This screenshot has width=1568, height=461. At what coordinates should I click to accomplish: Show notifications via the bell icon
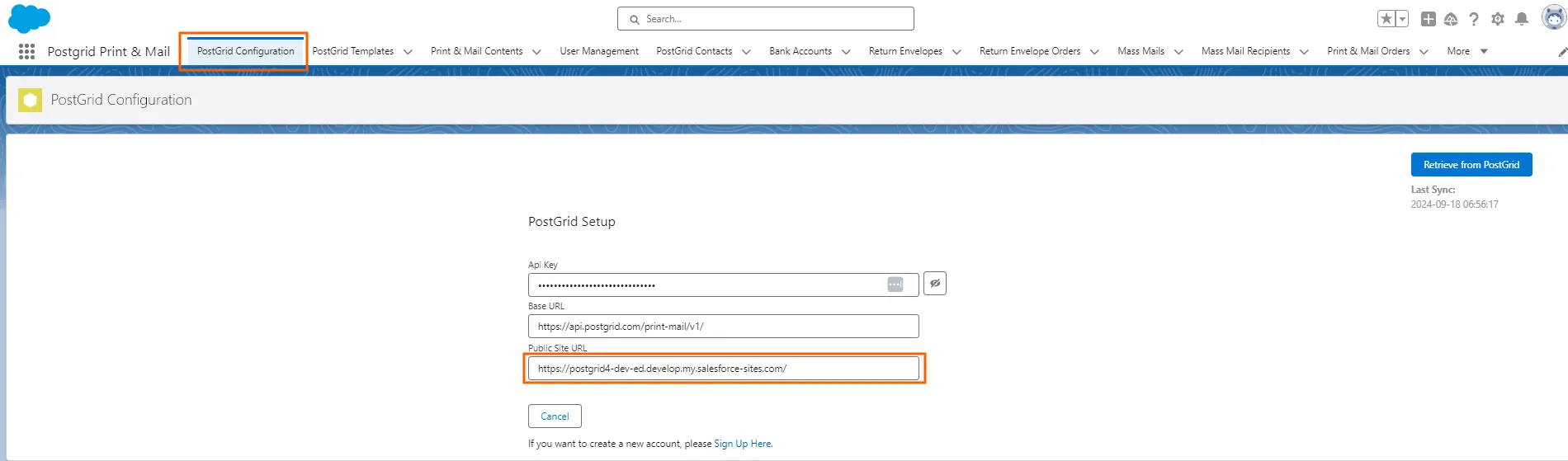(1522, 19)
